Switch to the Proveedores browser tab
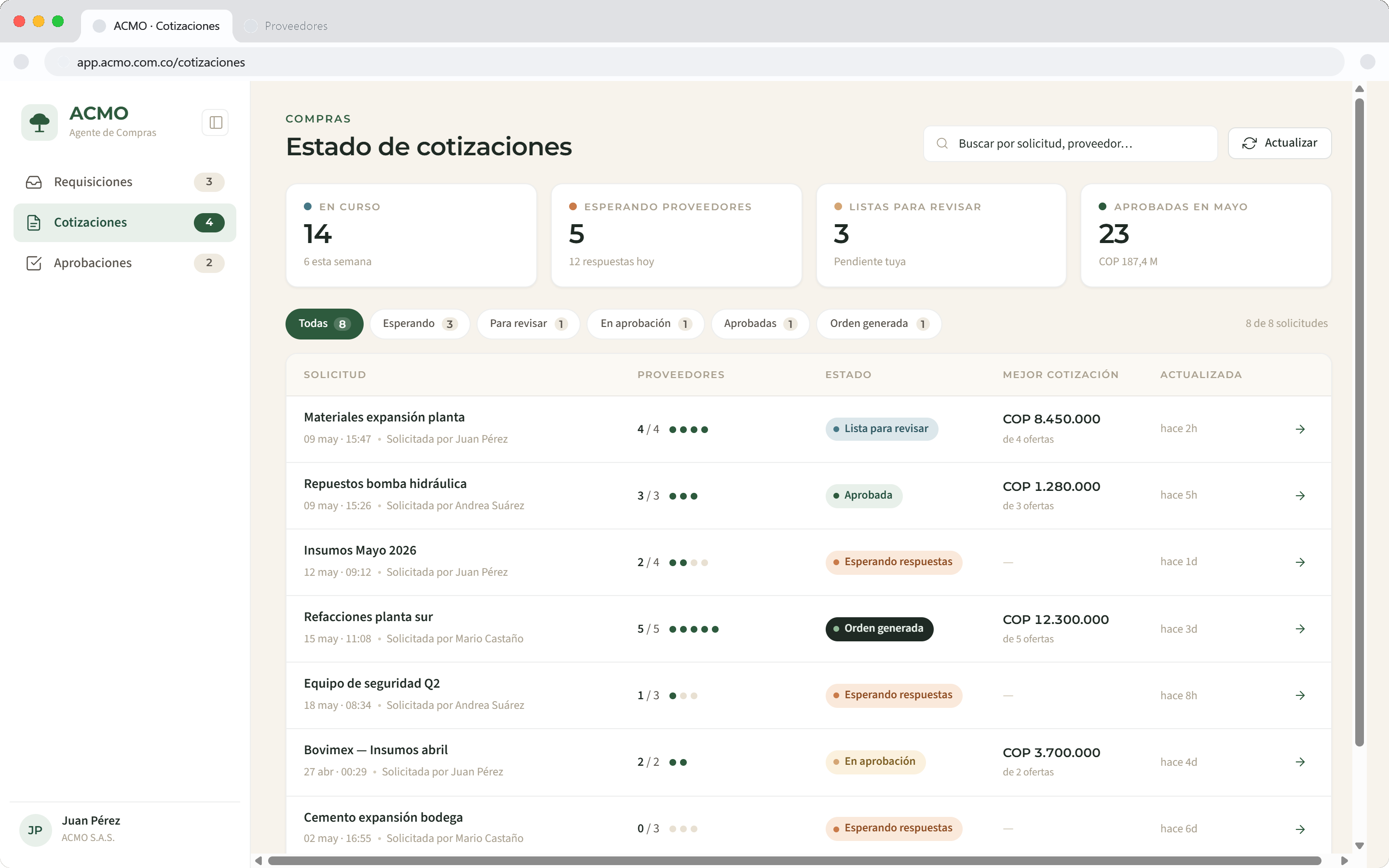This screenshot has height=868, width=1389. [287, 26]
